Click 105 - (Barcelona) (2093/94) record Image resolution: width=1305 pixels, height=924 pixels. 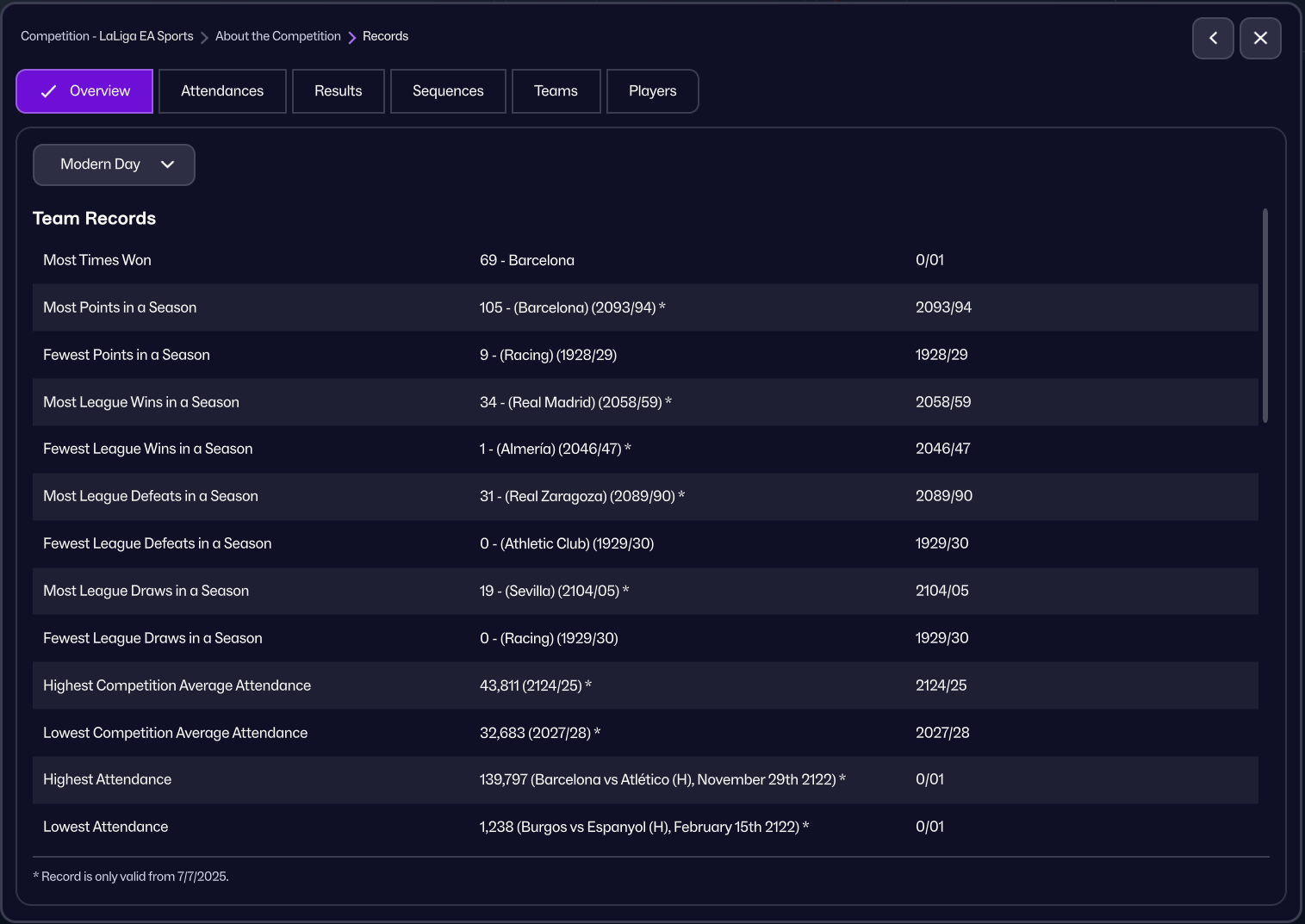tap(573, 307)
